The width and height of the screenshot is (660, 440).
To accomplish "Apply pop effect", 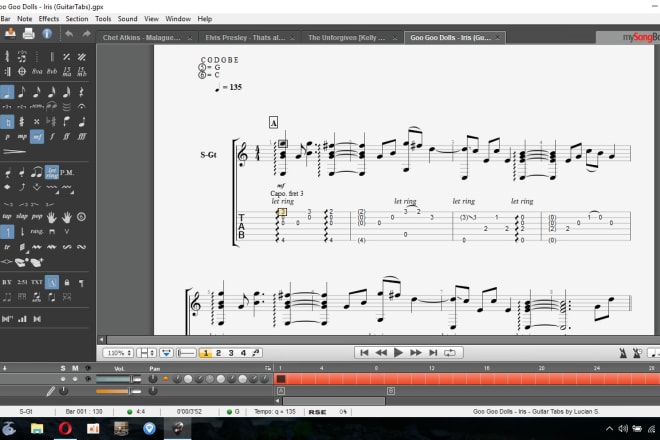I will (x=37, y=216).
